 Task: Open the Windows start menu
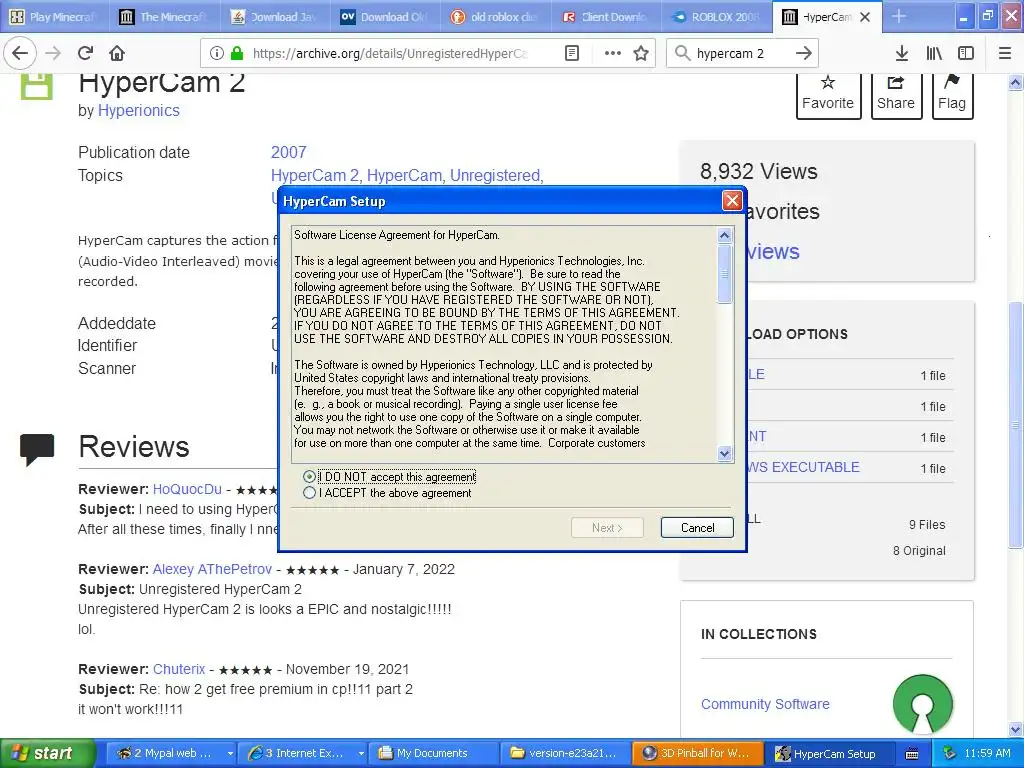click(x=47, y=753)
